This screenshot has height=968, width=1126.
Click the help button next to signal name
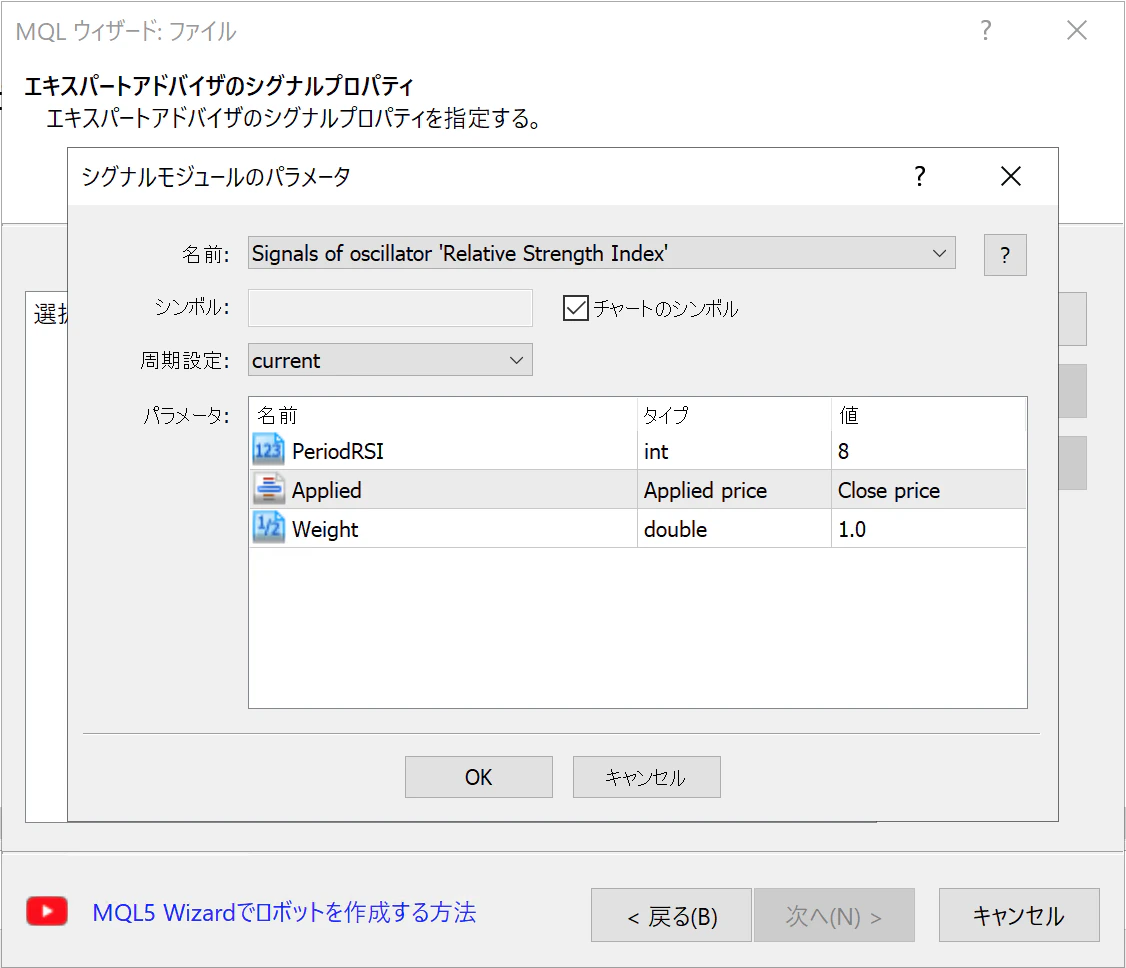(x=1005, y=254)
